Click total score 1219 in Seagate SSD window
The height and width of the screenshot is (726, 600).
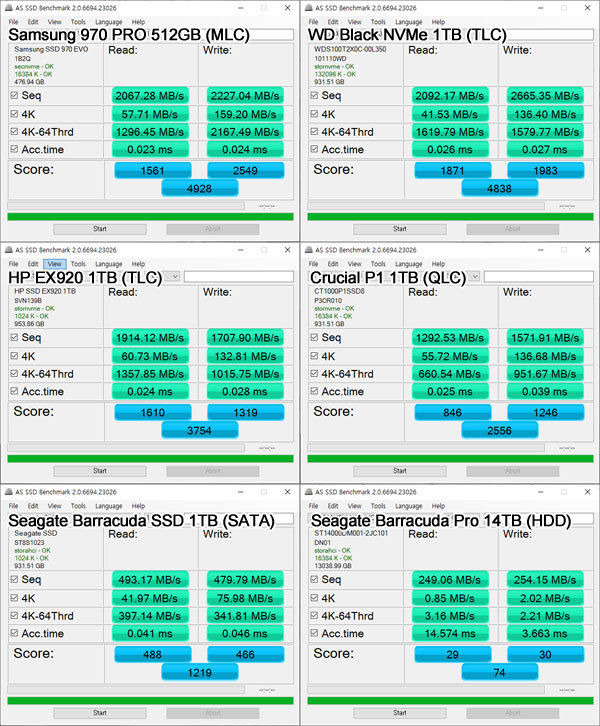tap(200, 673)
